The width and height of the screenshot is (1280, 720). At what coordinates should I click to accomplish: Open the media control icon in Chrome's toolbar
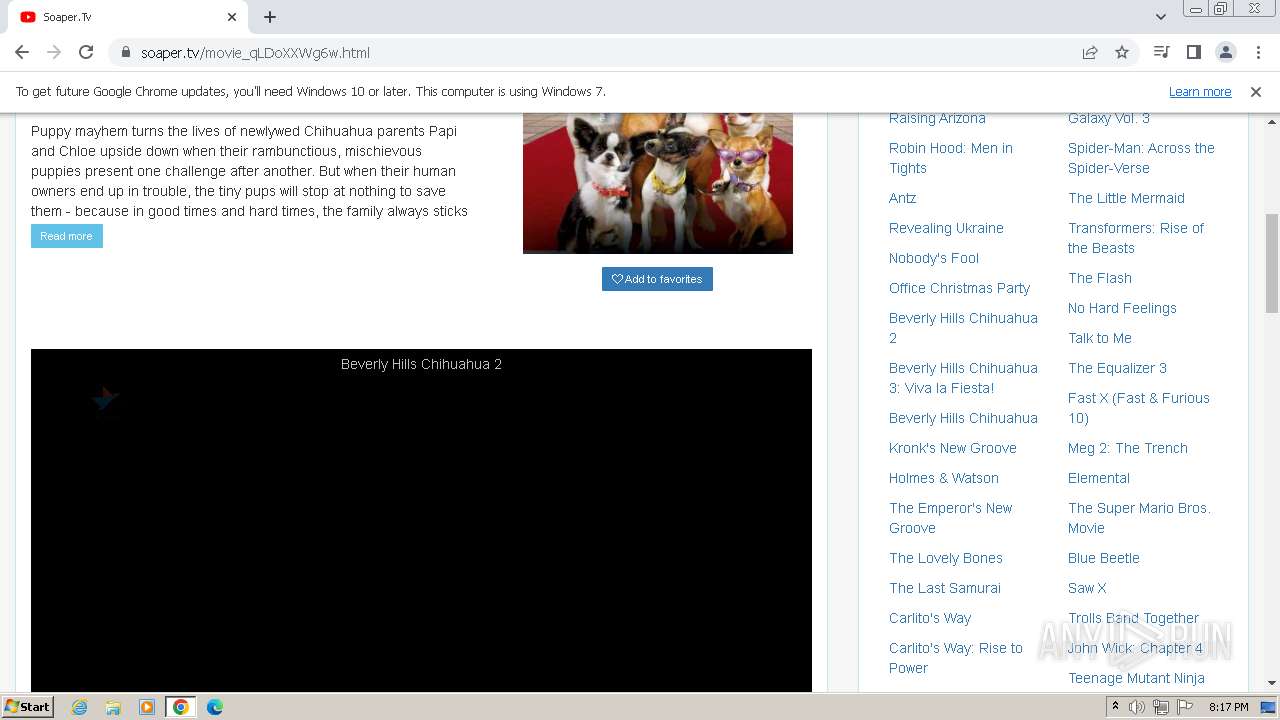pyautogui.click(x=1161, y=52)
